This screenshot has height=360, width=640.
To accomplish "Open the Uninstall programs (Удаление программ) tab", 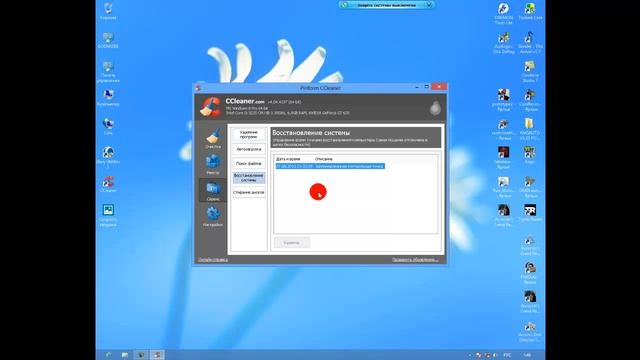I will [249, 135].
